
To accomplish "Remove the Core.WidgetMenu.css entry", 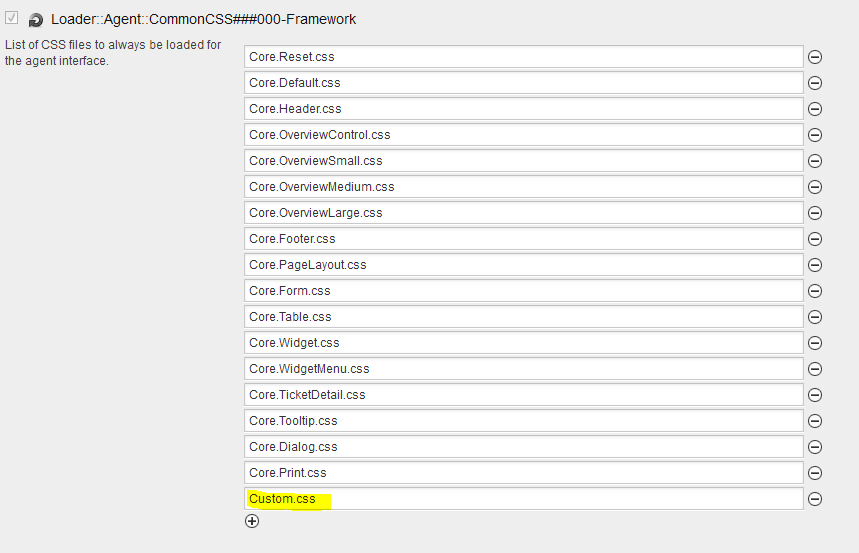I will [x=815, y=369].
